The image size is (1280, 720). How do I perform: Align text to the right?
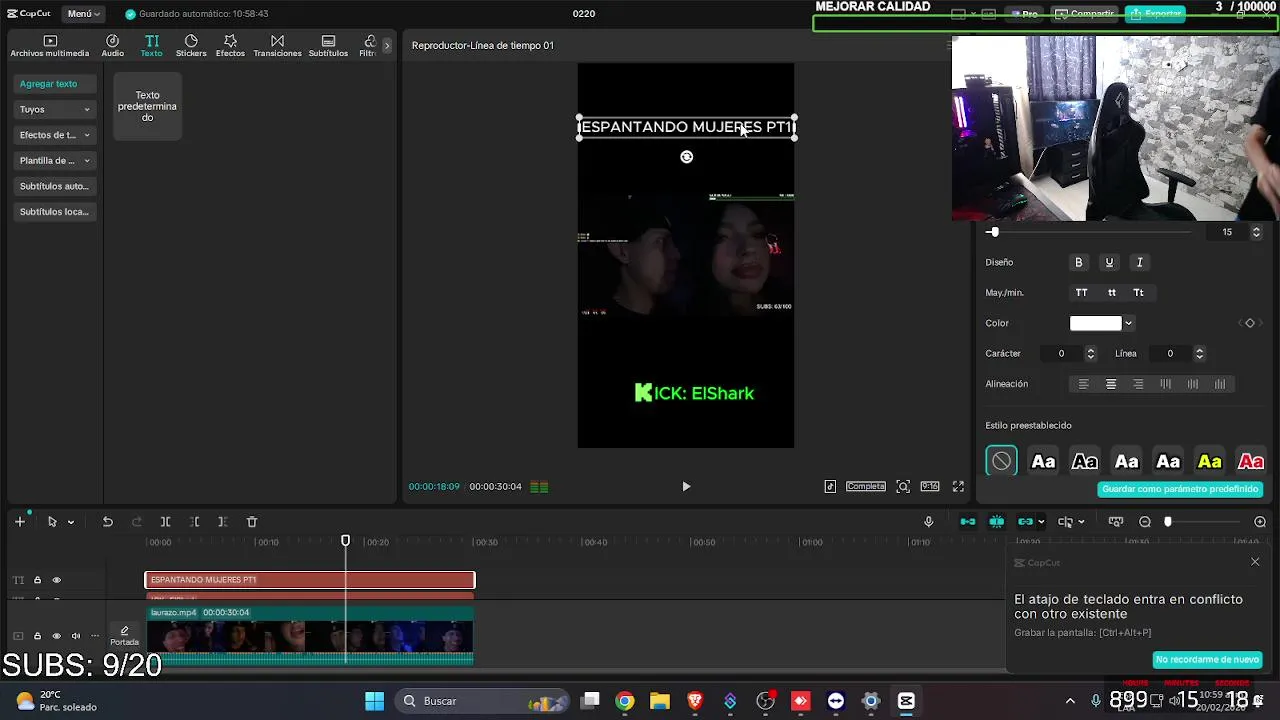[1138, 384]
